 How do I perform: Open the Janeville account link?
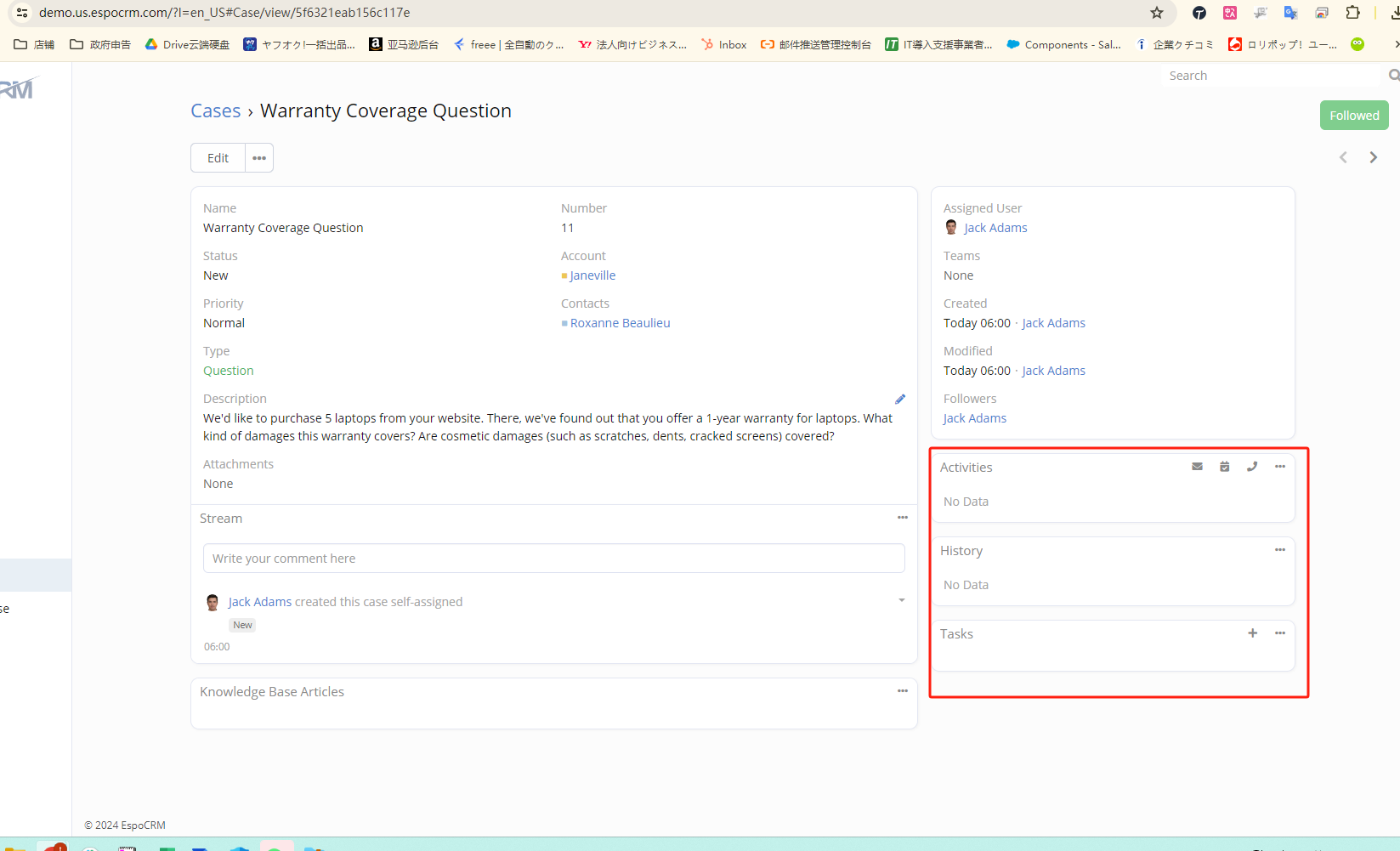click(x=592, y=275)
